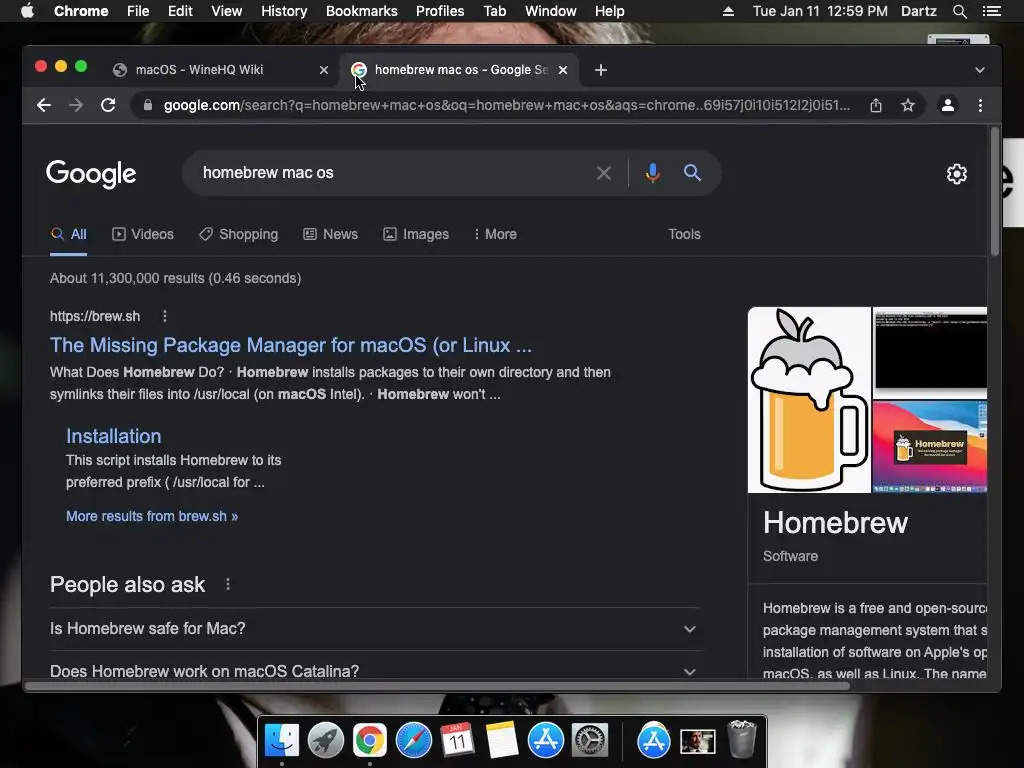The image size is (1024, 768).
Task: Click the https://brew.sh URL text
Action: pos(95,317)
